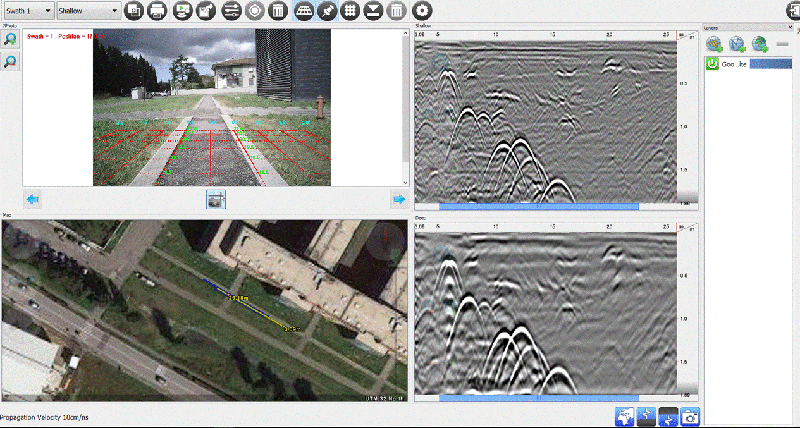Click the sliders filter settings icon
800x428 pixels.
231,11
